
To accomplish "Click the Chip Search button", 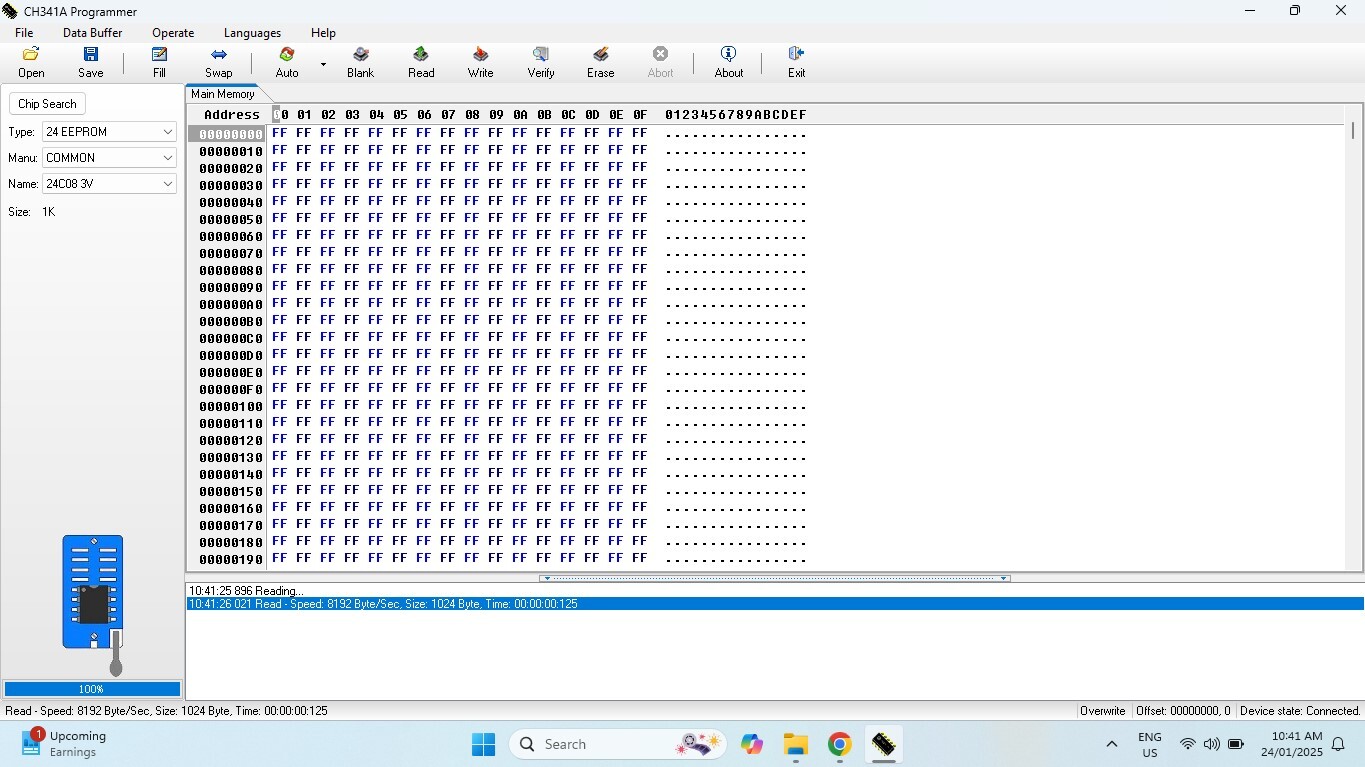I will point(47,104).
